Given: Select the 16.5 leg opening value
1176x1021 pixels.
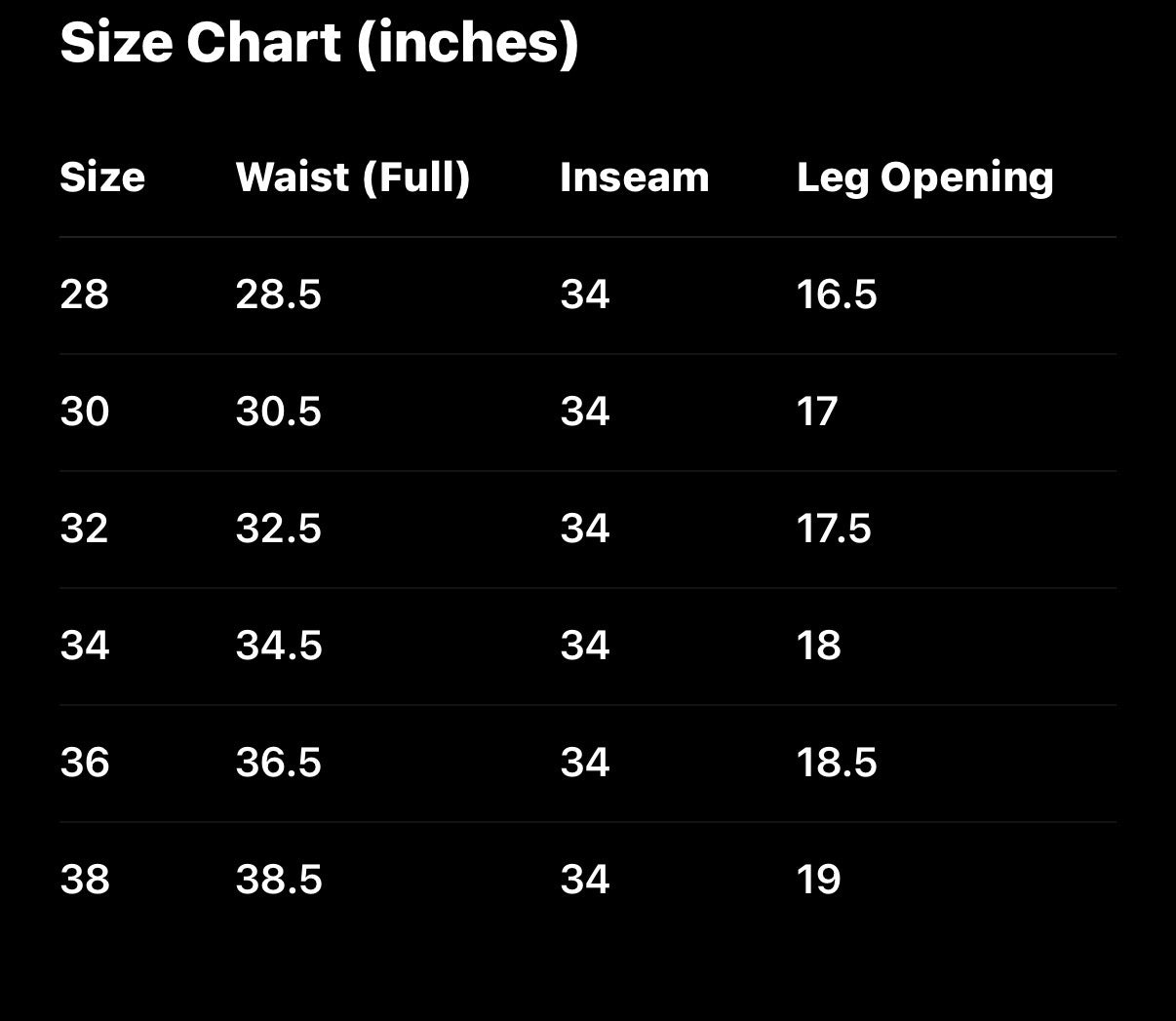Looking at the screenshot, I should [x=837, y=295].
